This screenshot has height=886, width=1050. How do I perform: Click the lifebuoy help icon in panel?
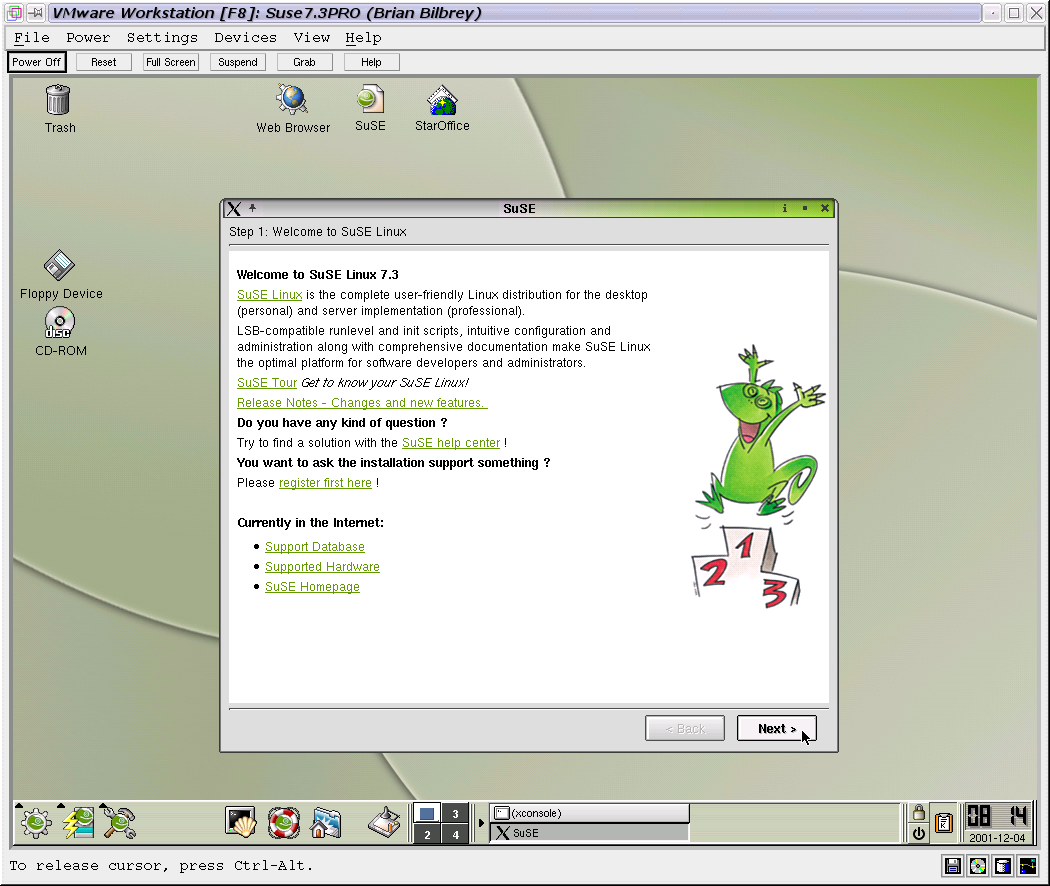283,822
